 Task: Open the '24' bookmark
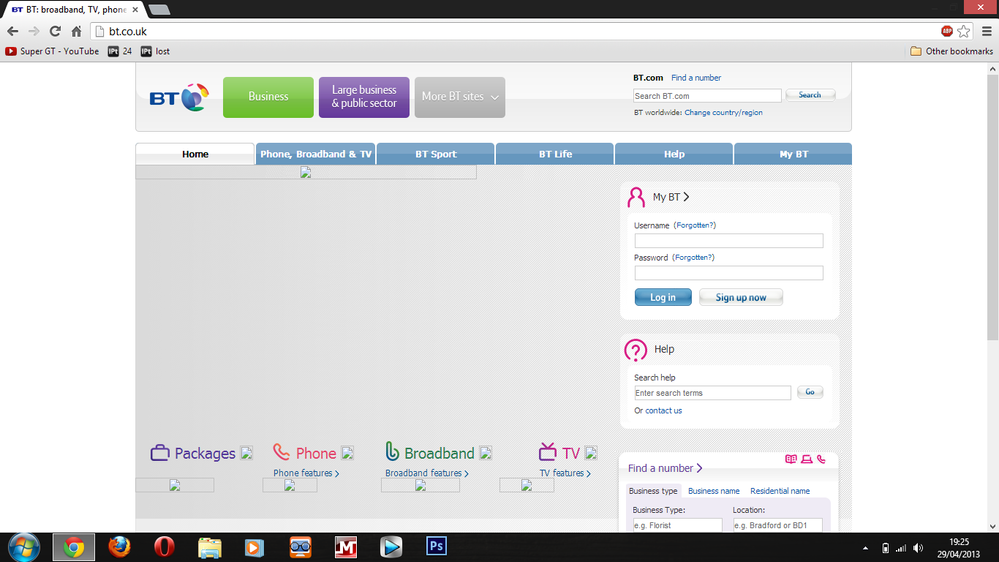tap(120, 51)
